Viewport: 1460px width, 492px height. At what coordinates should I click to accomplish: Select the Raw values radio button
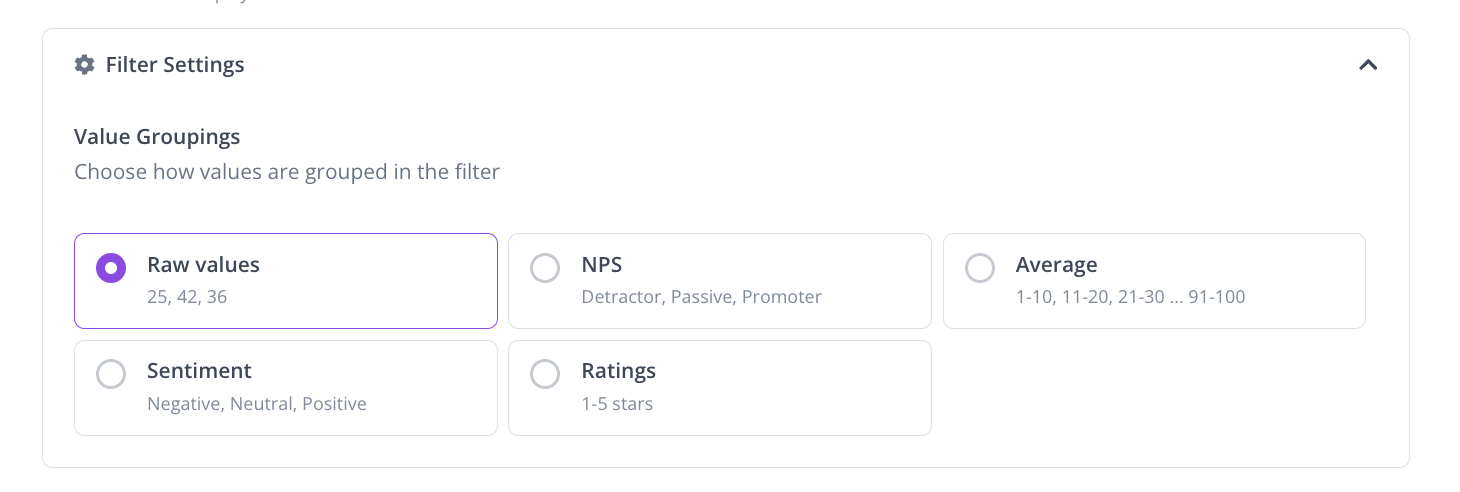[x=111, y=268]
